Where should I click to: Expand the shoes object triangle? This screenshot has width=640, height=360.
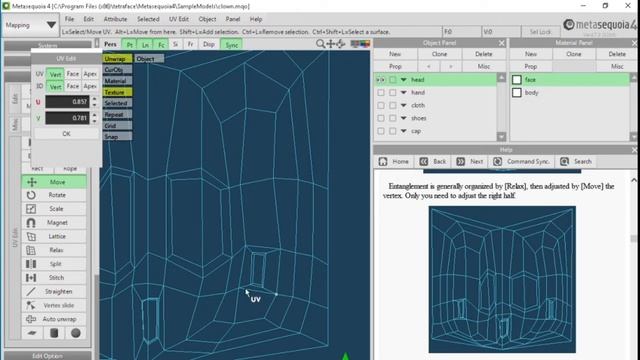click(404, 118)
